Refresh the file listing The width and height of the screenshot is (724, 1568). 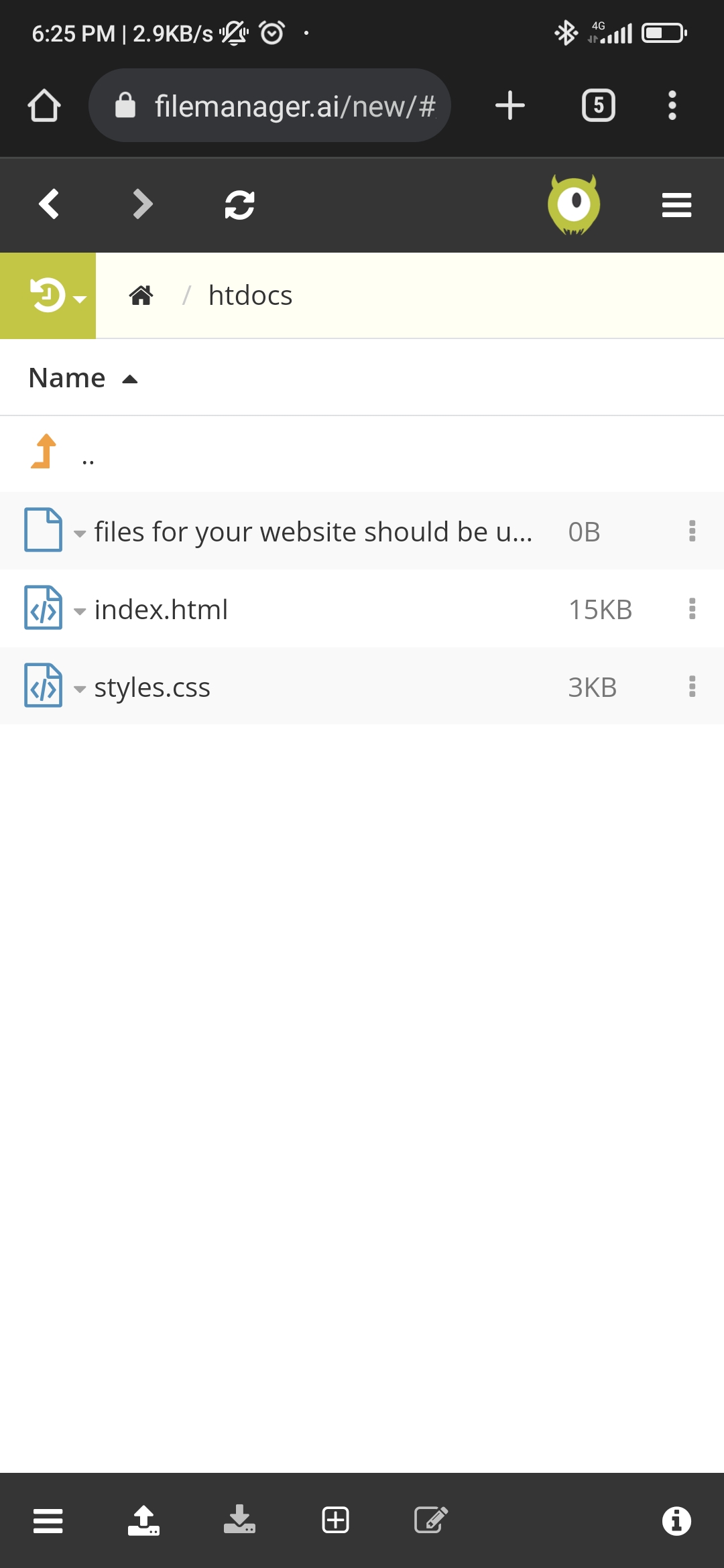pos(239,205)
